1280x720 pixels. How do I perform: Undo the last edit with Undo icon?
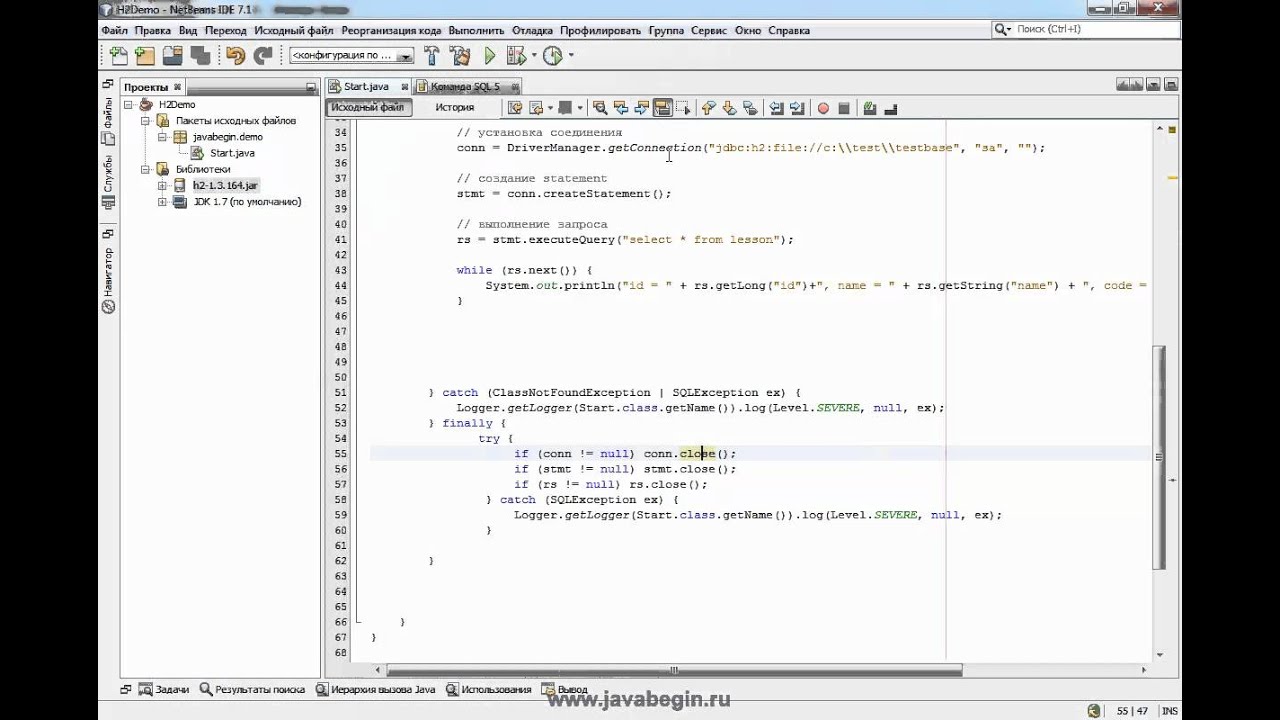pos(235,56)
